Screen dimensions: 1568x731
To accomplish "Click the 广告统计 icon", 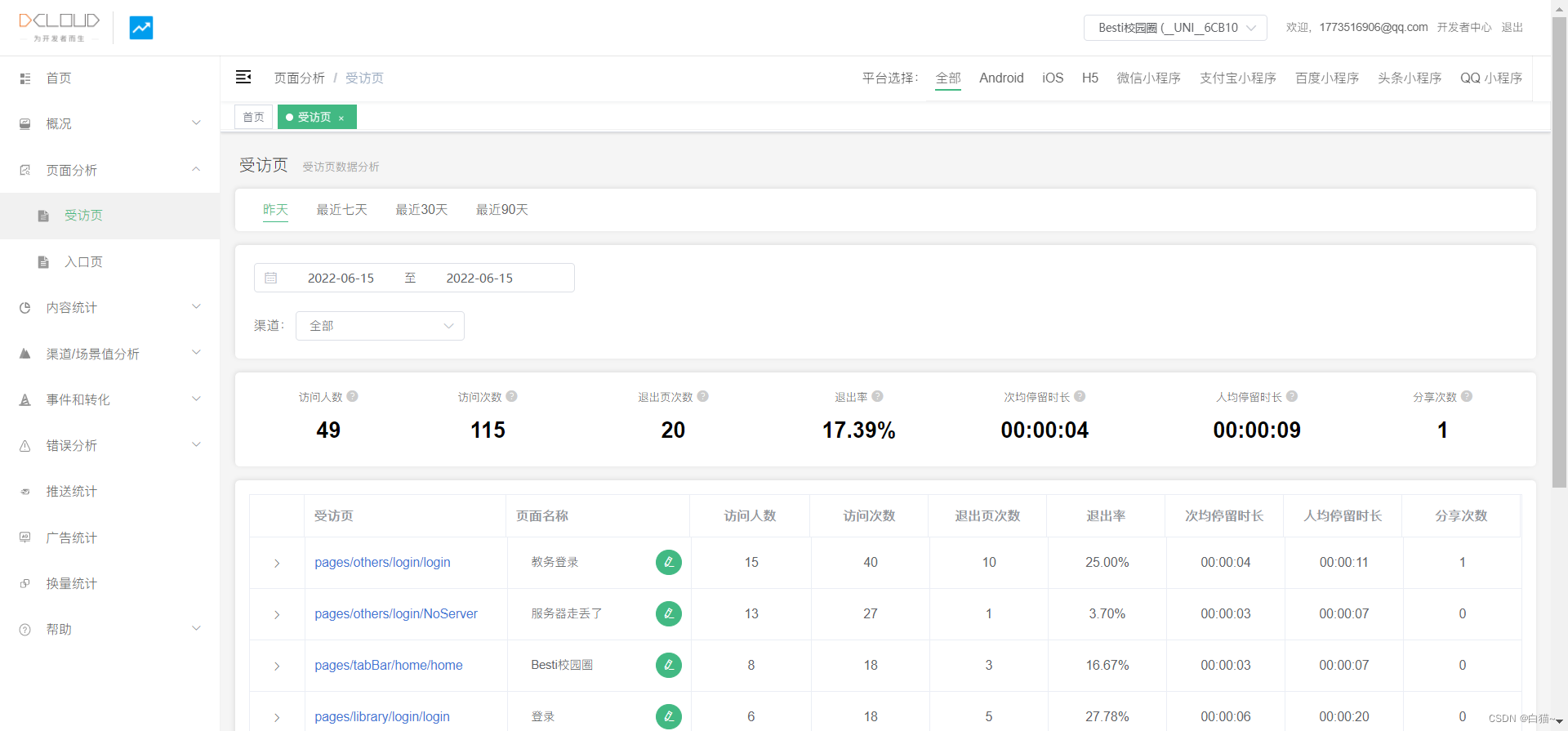I will [25, 537].
